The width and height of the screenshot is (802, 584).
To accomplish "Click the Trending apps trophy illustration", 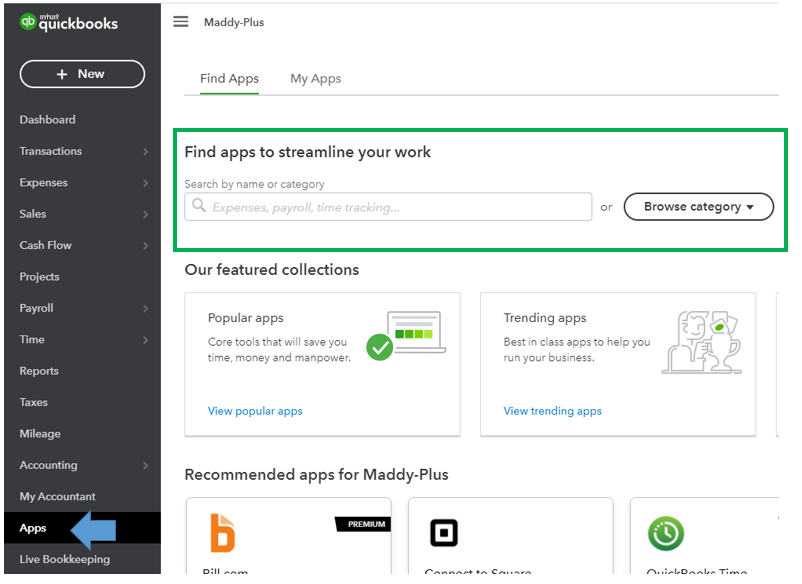I will point(701,342).
